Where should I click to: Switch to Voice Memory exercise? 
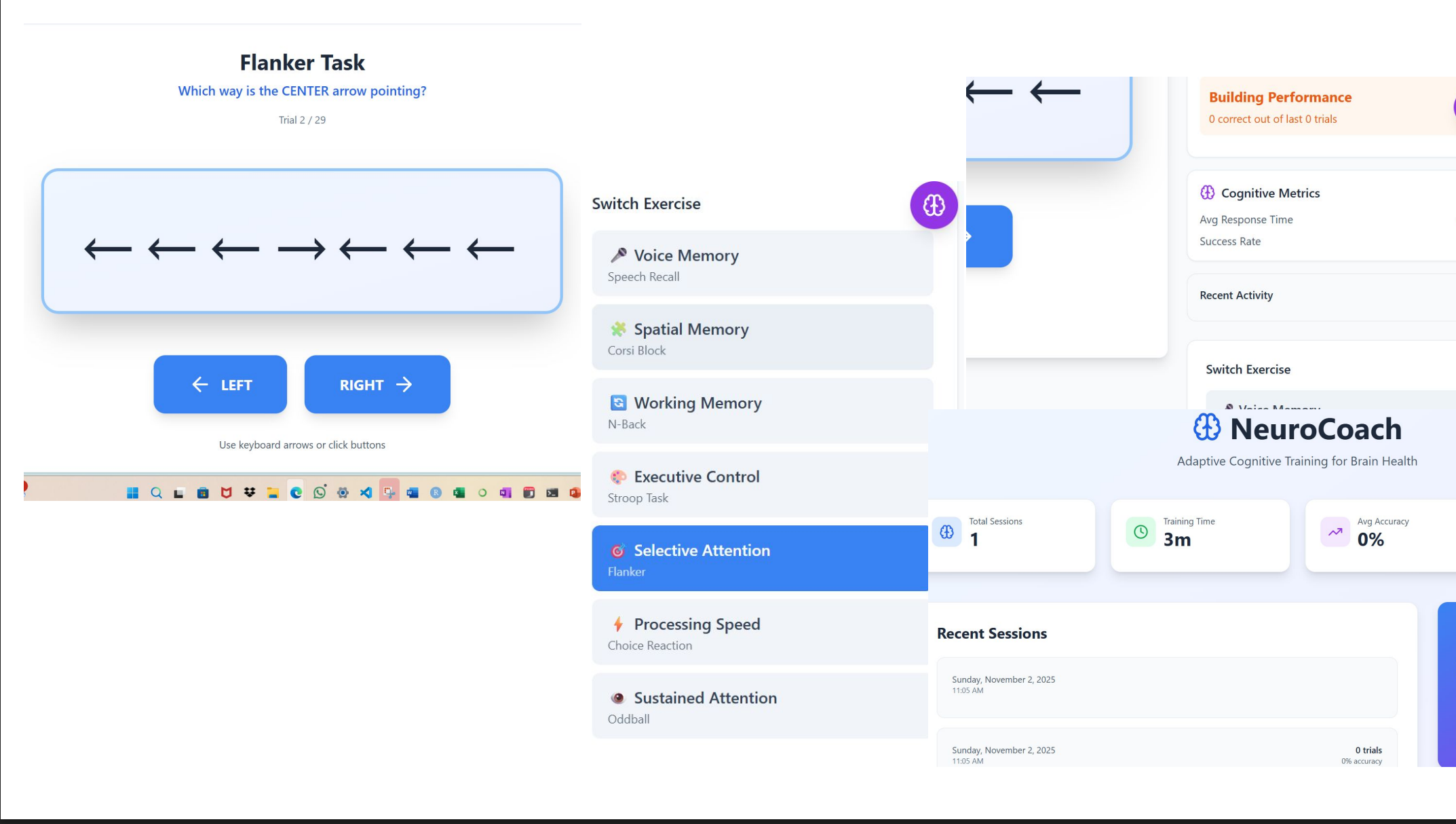coord(762,264)
